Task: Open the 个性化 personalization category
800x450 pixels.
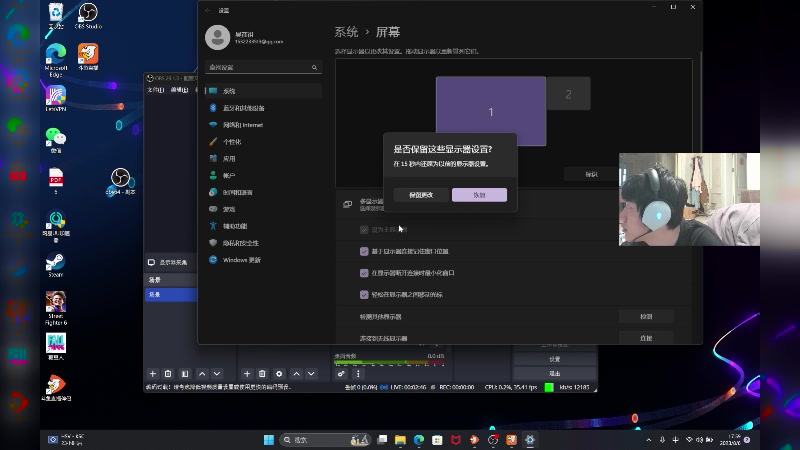Action: coord(264,141)
